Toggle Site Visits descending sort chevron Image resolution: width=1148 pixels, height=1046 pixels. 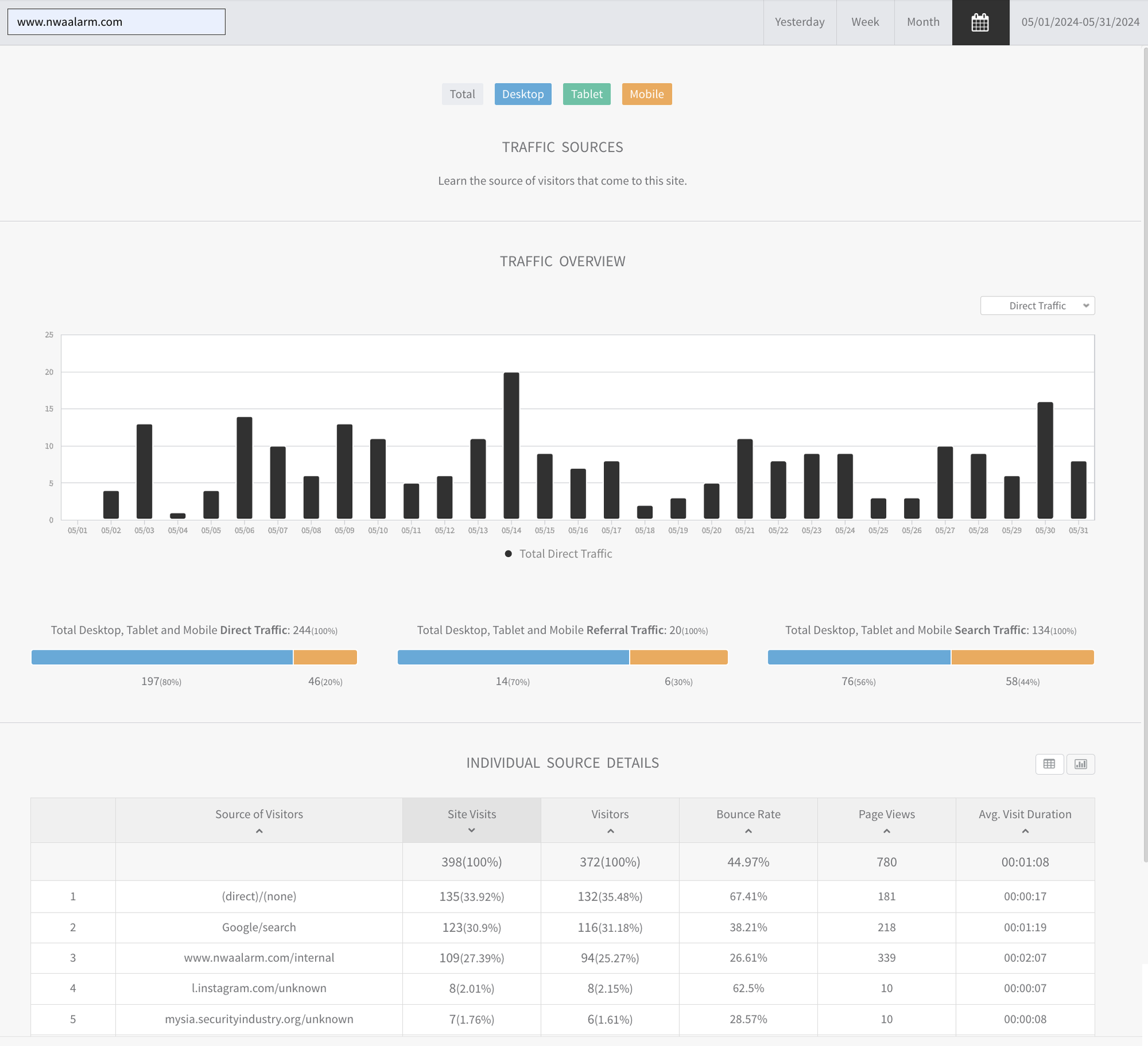click(x=471, y=830)
